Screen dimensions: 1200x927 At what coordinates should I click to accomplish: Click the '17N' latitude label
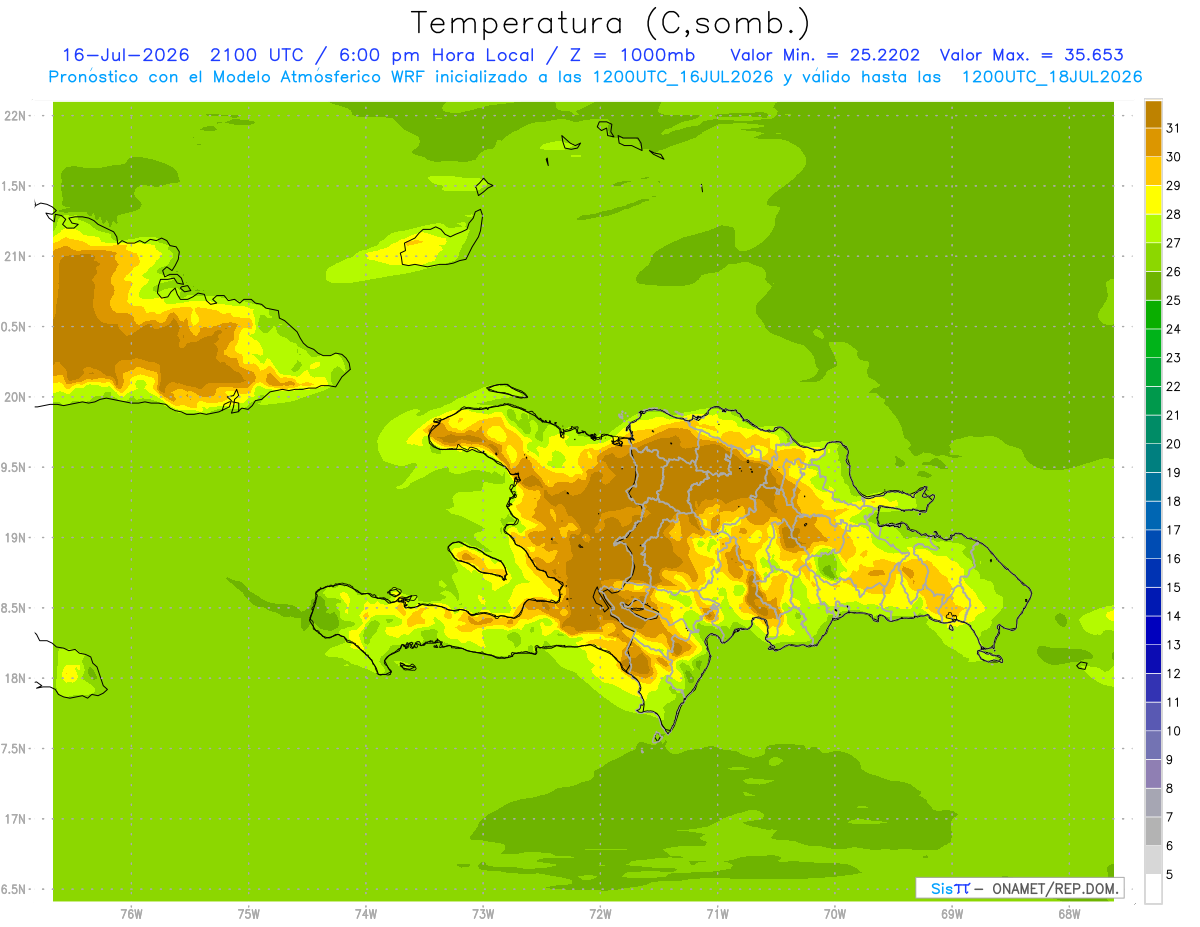pyautogui.click(x=16, y=819)
